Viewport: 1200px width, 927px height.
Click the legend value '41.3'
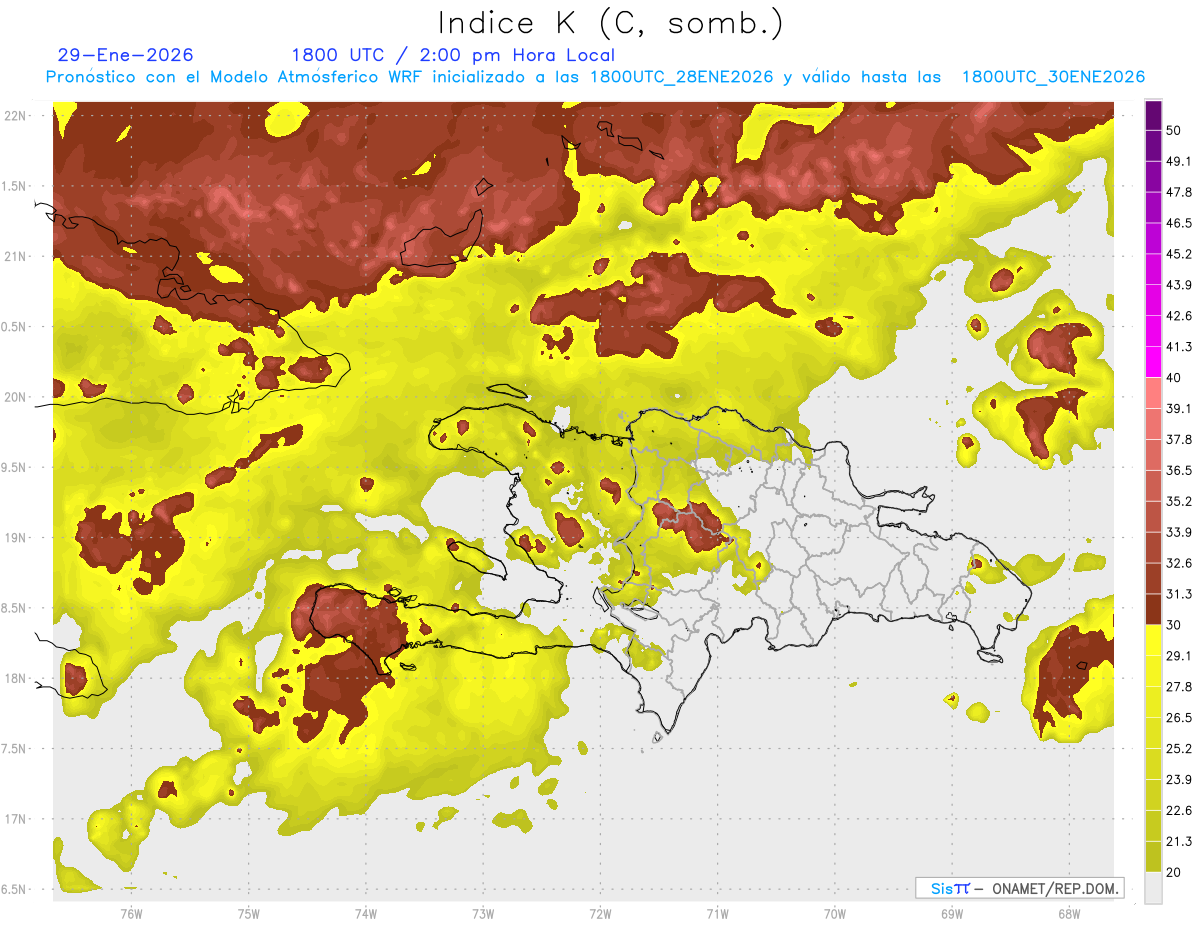coord(1179,347)
